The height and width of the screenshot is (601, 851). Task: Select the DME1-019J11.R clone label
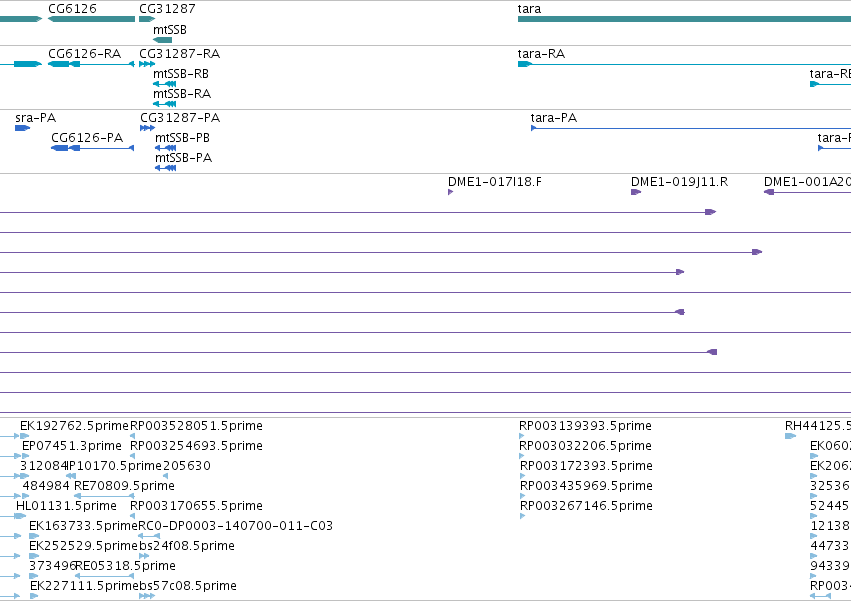pos(679,182)
